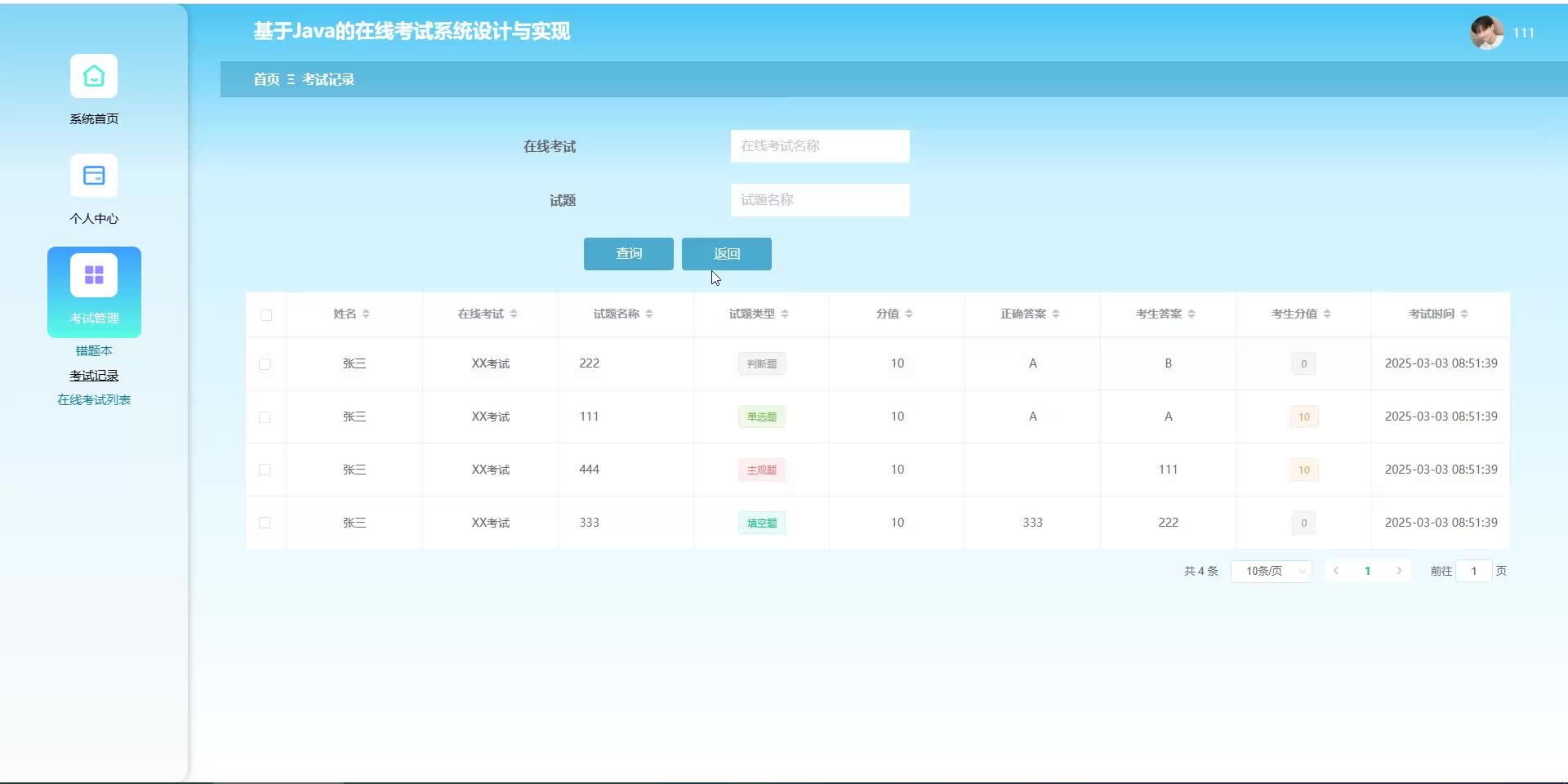Click 正确答案 A in the 单选题 row
Viewport: 1568px width, 784px height.
1033,416
